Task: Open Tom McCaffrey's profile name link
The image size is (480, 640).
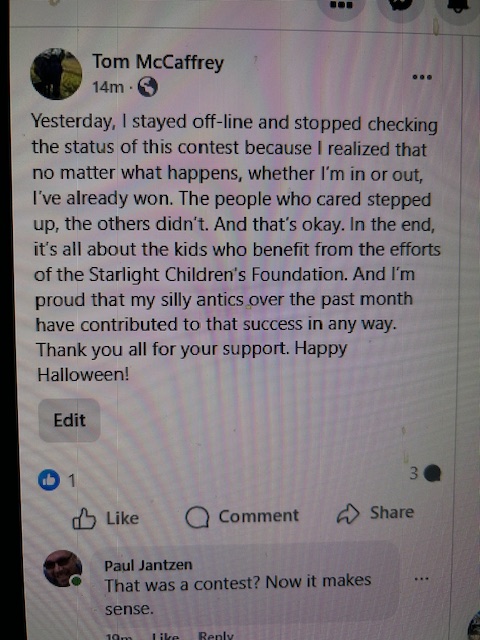Action: pos(158,62)
